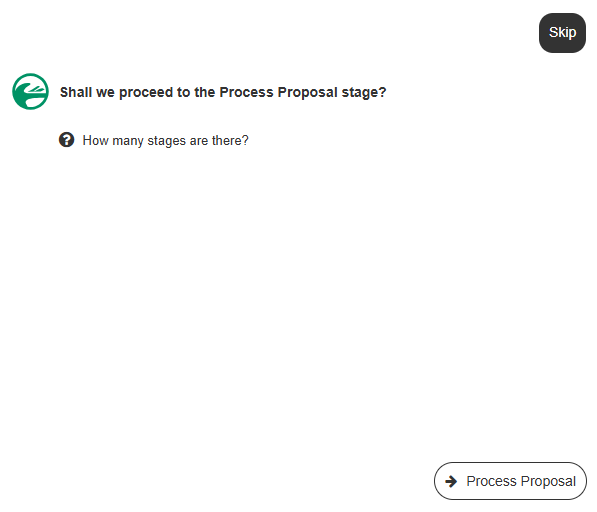
Task: Click the 'Process Proposal' label text
Action: tap(521, 481)
